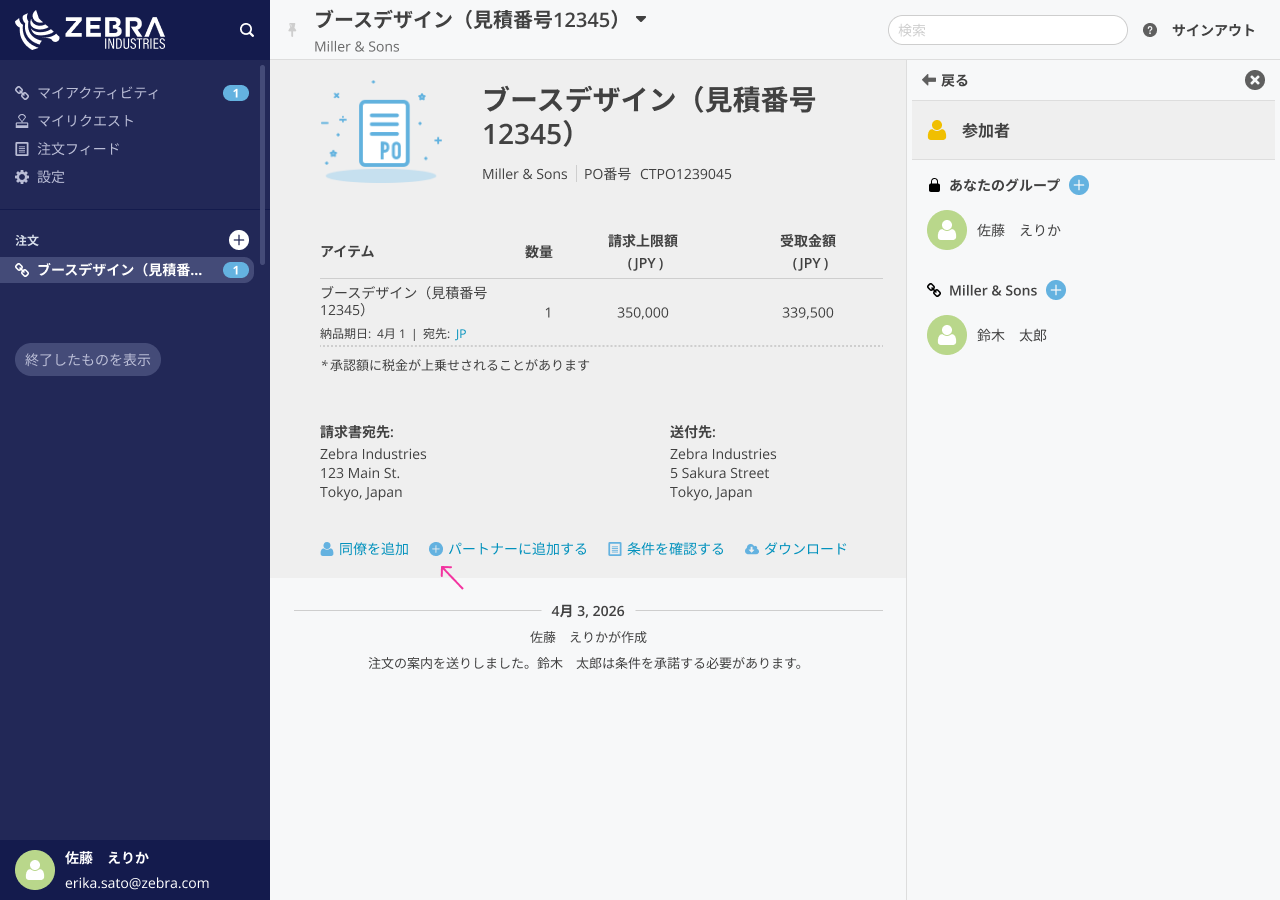Click 終了したものを表示 button
Viewport: 1280px width, 900px height.
88,360
